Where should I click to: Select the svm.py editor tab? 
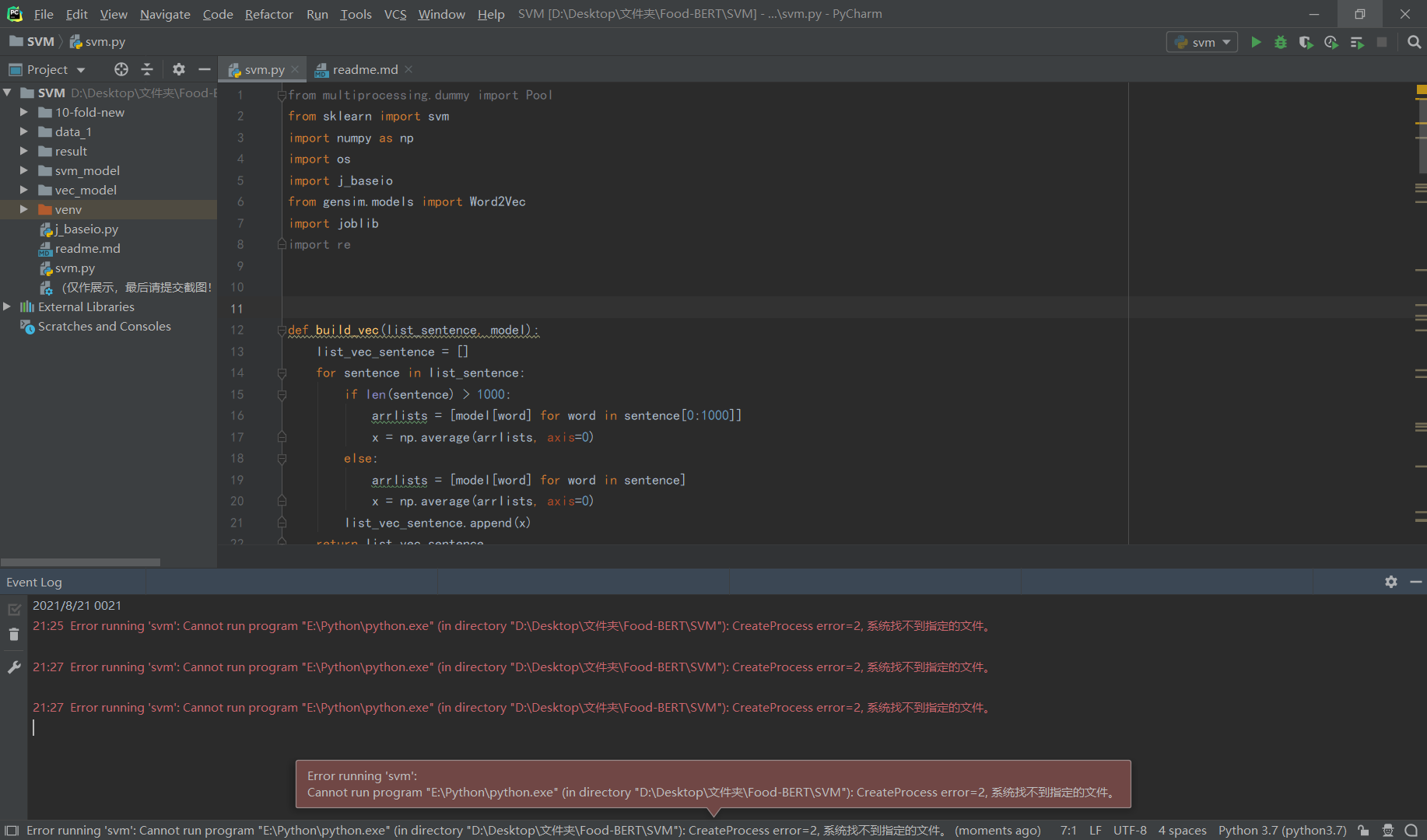[x=264, y=69]
